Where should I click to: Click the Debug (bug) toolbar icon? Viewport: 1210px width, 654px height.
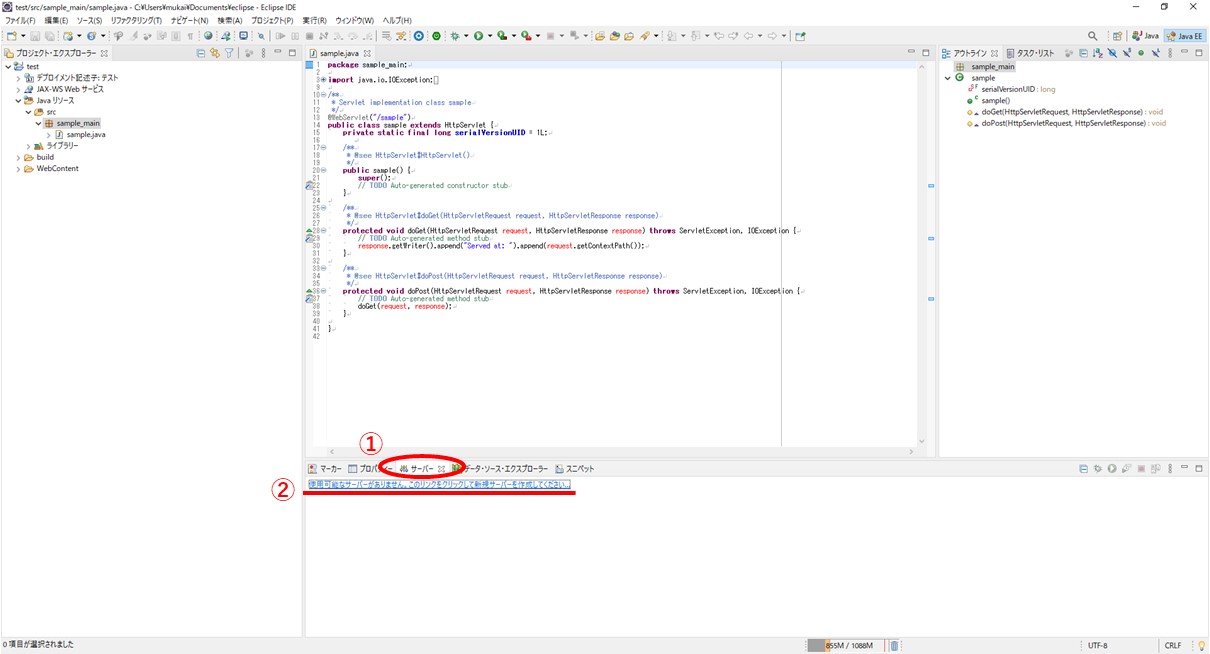pyautogui.click(x=454, y=36)
